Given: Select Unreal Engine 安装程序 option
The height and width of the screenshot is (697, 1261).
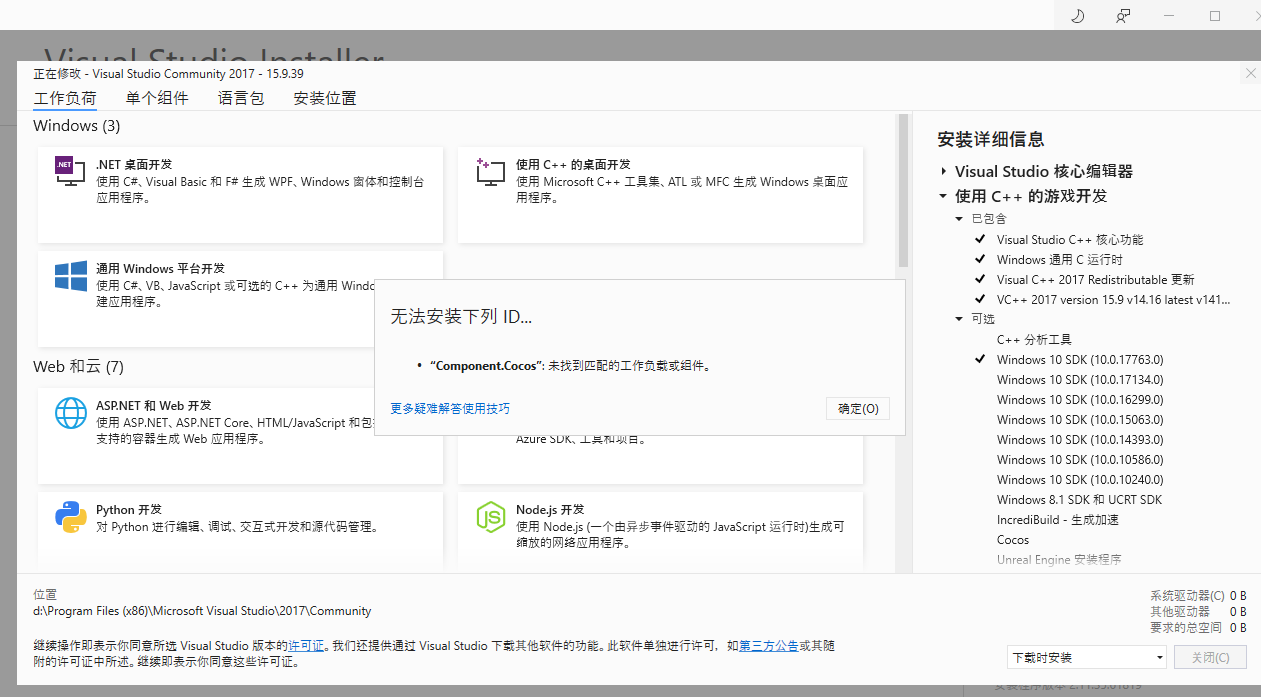Looking at the screenshot, I should 1059,559.
